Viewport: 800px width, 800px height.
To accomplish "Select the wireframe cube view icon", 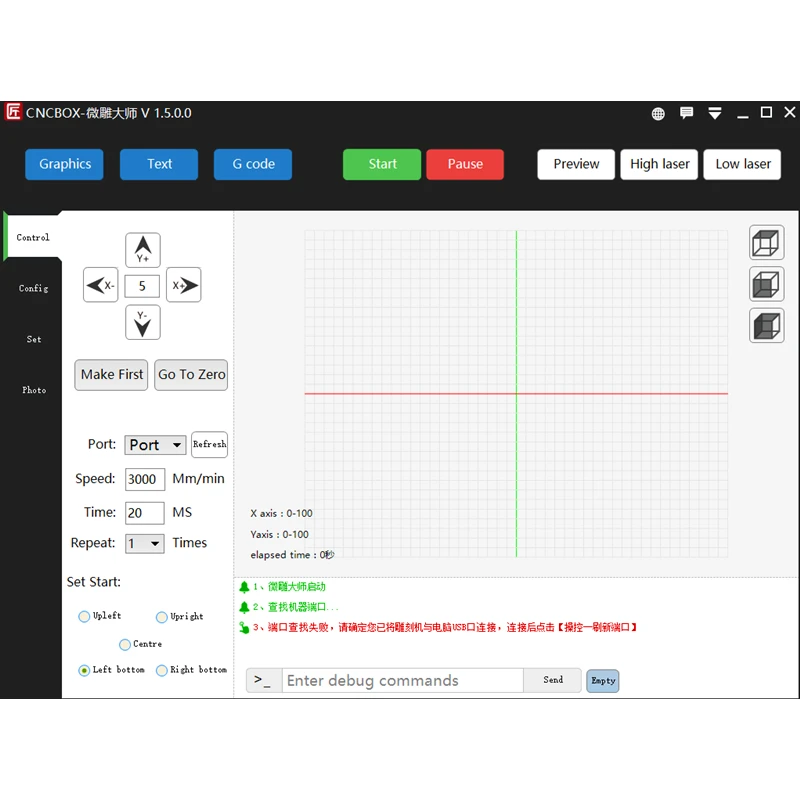I will point(766,242).
